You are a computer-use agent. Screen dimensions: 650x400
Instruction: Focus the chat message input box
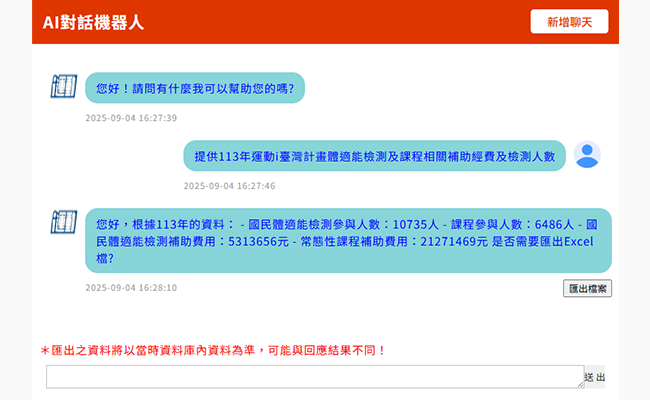pyautogui.click(x=314, y=377)
